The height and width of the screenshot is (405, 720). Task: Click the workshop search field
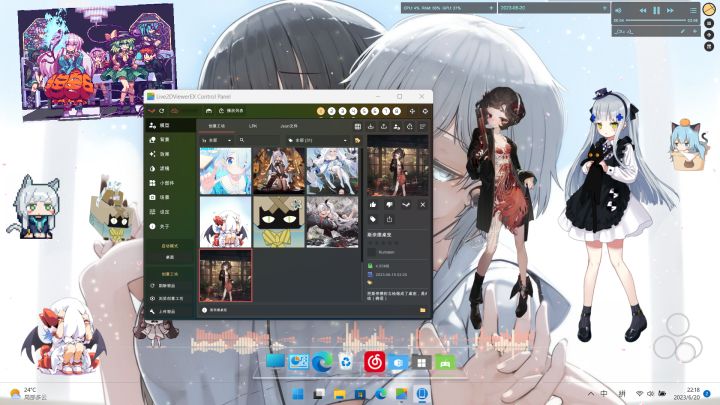[258, 140]
